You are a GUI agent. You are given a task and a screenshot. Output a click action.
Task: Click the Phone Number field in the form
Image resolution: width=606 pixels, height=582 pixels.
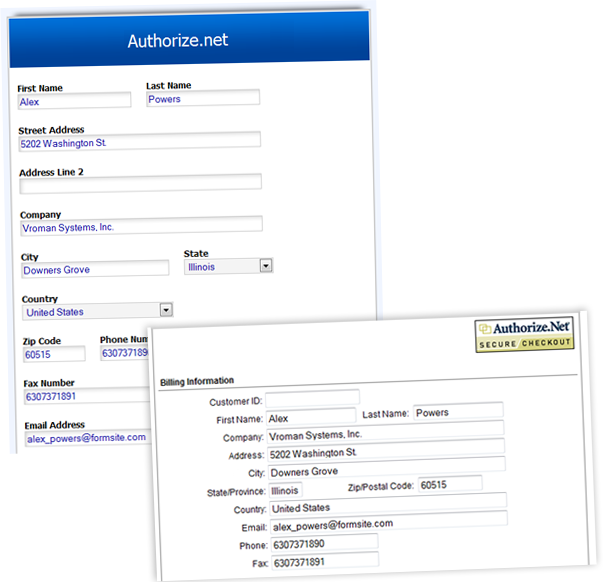[x=125, y=352]
